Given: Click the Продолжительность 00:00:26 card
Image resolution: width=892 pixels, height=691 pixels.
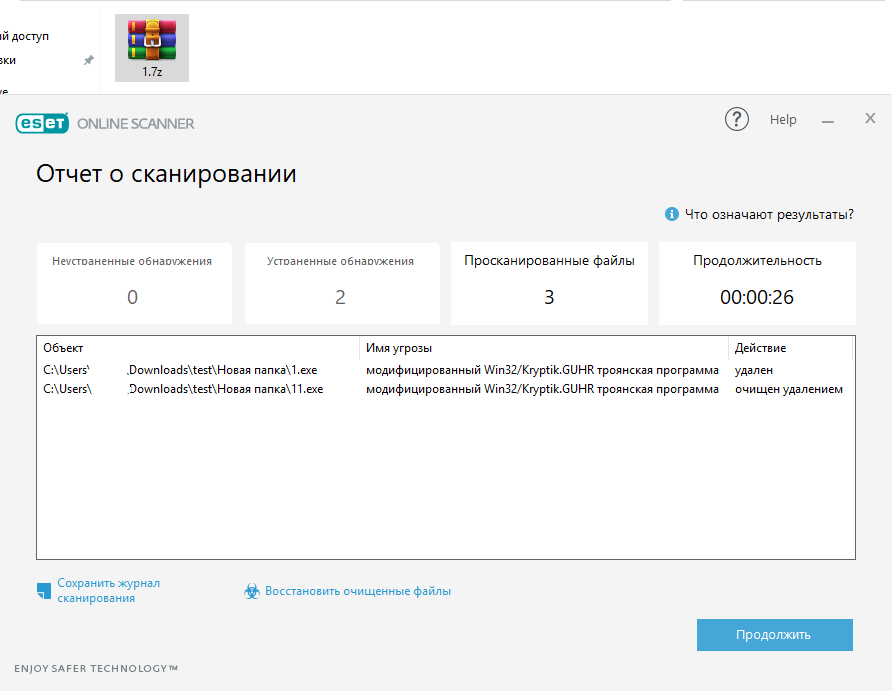Looking at the screenshot, I should pos(757,283).
